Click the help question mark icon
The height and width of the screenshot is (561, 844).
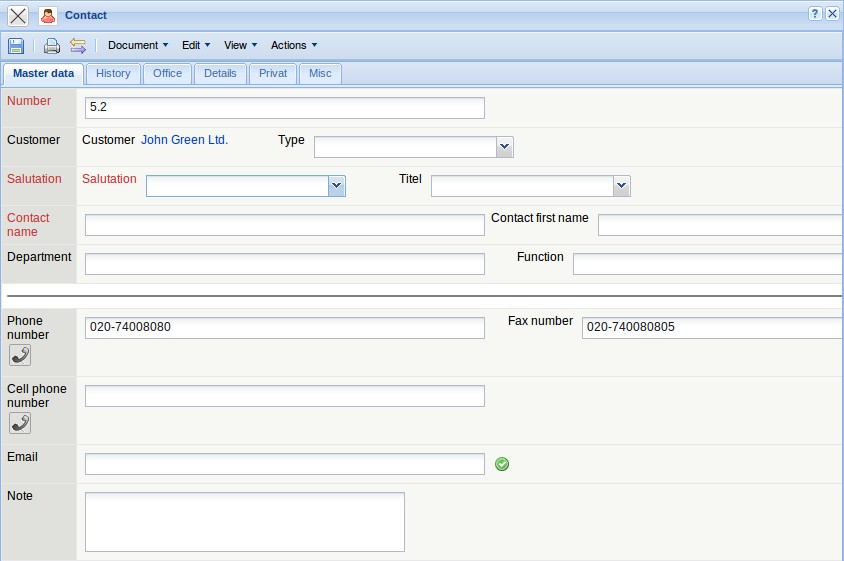(x=815, y=14)
